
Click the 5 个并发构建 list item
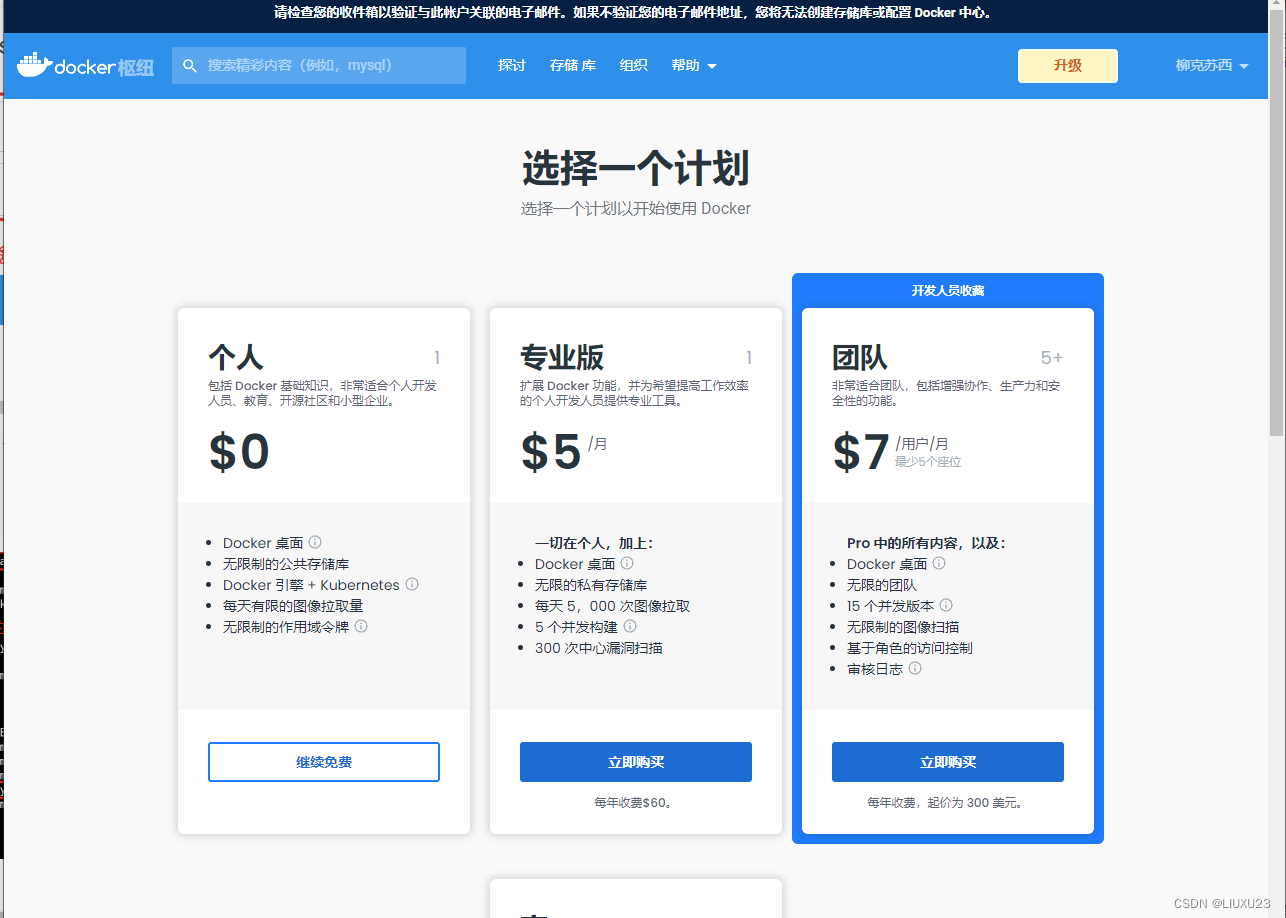[576, 627]
